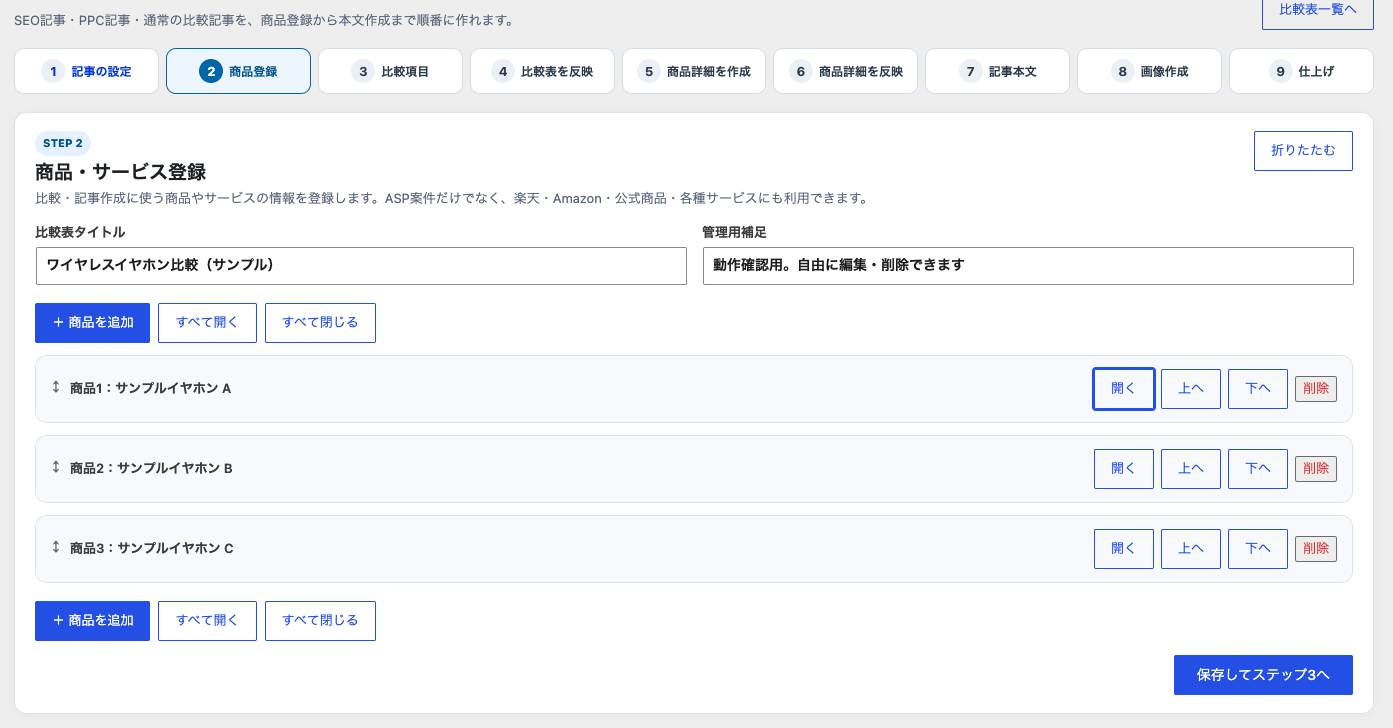Image resolution: width=1393 pixels, height=728 pixels.
Task: Click the 商品1：サンプルイヤホン A title text
Action: 151,388
